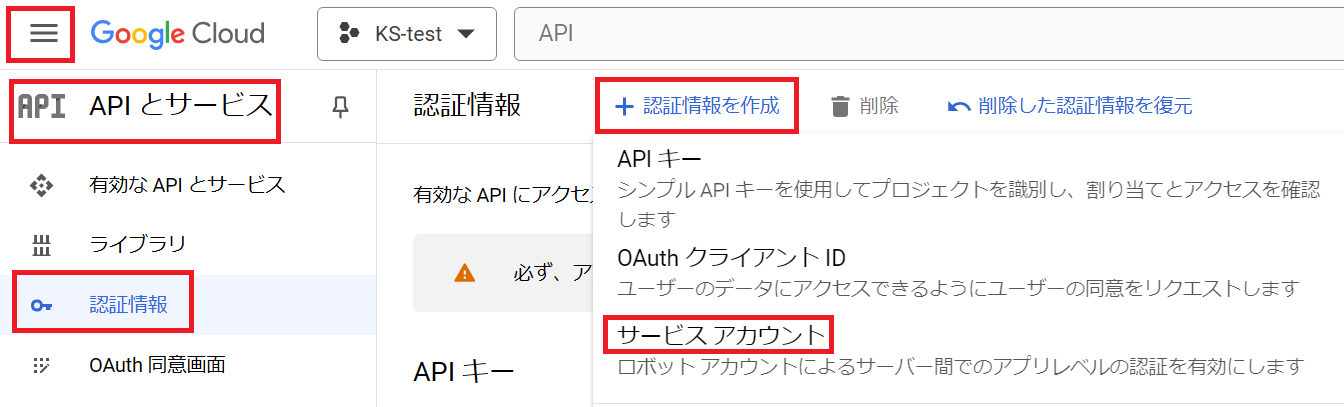Click 削除した認証情報を復元

click(x=1084, y=106)
